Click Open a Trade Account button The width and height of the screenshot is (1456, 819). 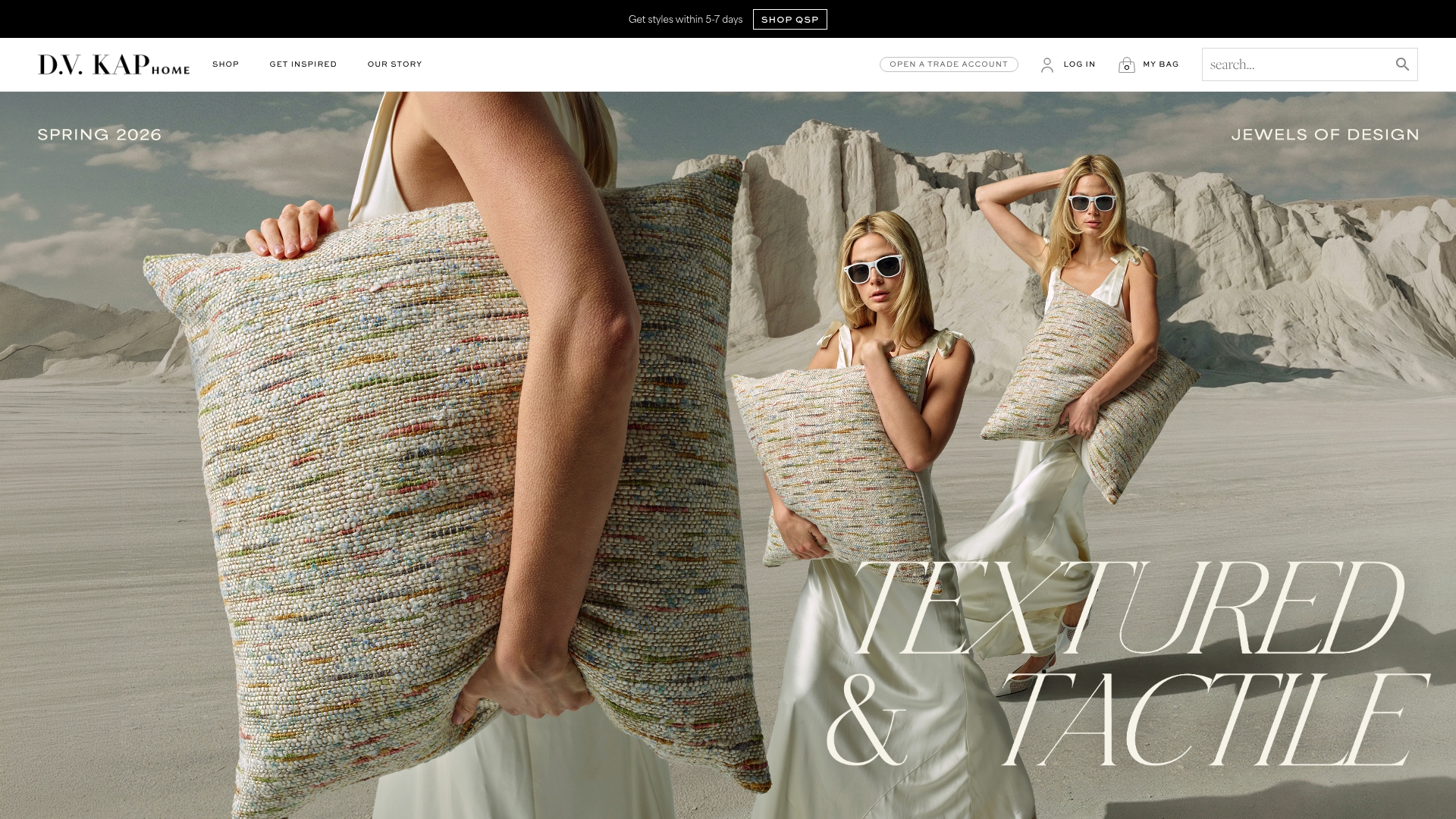click(x=949, y=64)
